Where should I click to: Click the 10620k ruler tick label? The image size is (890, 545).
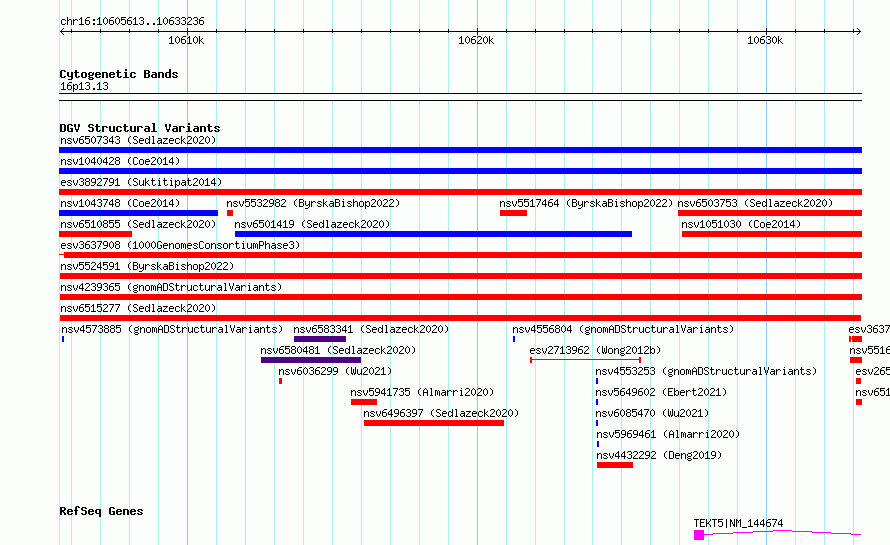[476, 40]
